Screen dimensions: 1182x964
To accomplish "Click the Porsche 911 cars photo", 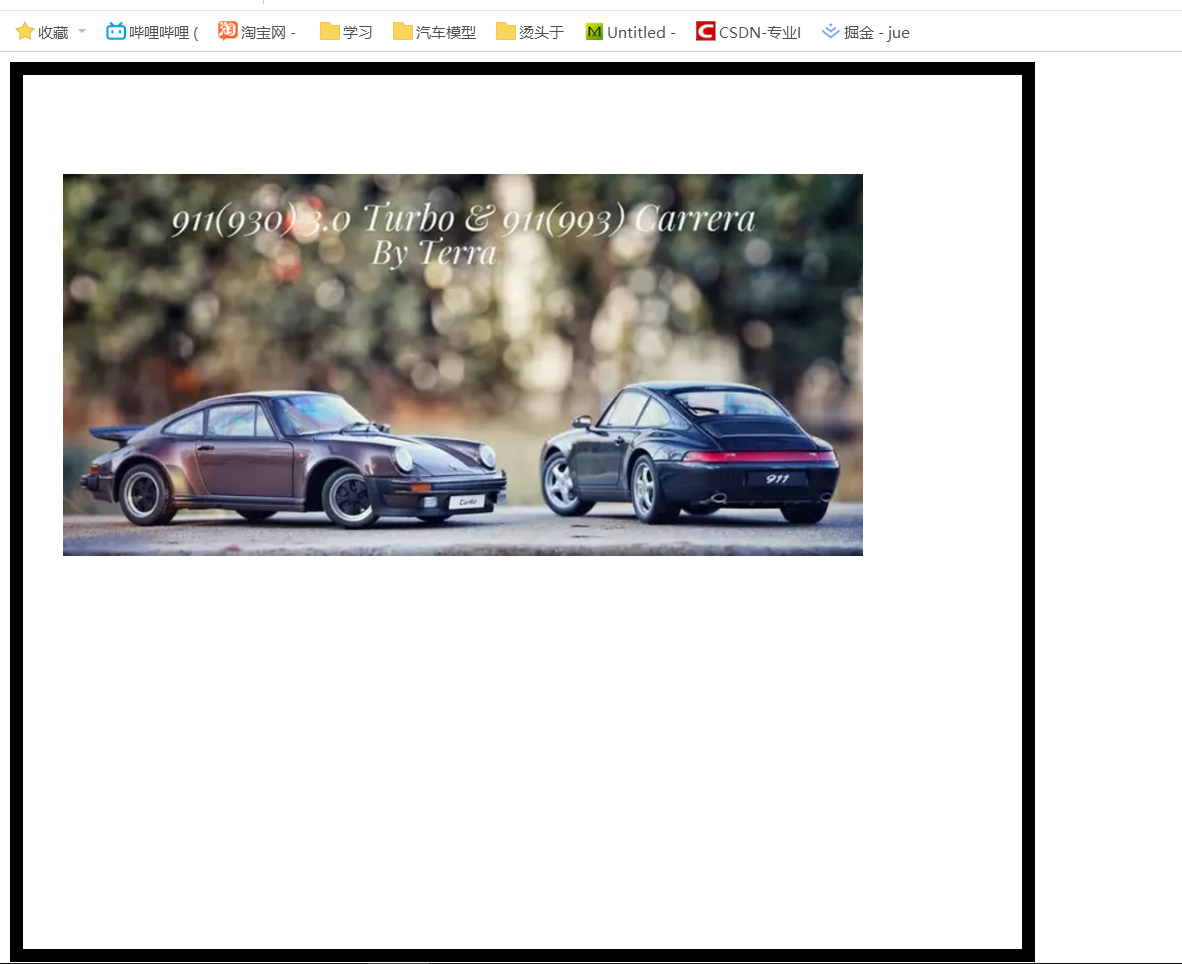I will point(463,365).
